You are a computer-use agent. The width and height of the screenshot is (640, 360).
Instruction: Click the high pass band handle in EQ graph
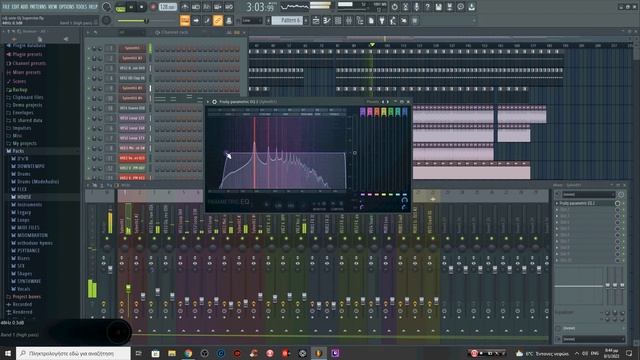pyautogui.click(x=226, y=153)
